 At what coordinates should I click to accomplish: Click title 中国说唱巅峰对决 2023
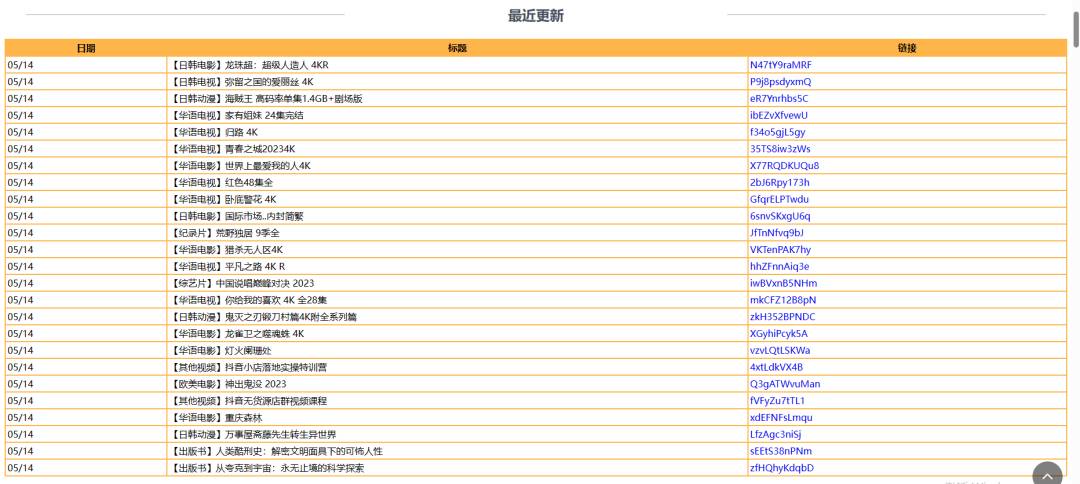(264, 284)
